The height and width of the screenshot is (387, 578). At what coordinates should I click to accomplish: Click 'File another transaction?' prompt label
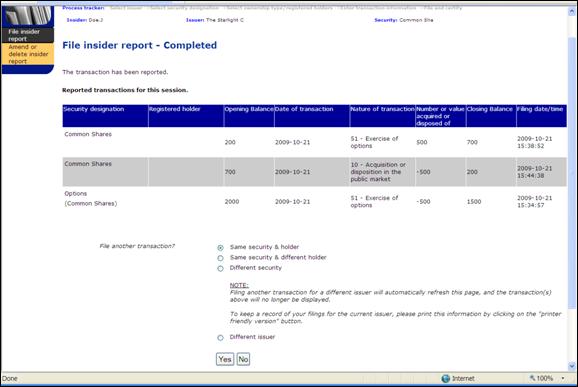[x=137, y=246]
